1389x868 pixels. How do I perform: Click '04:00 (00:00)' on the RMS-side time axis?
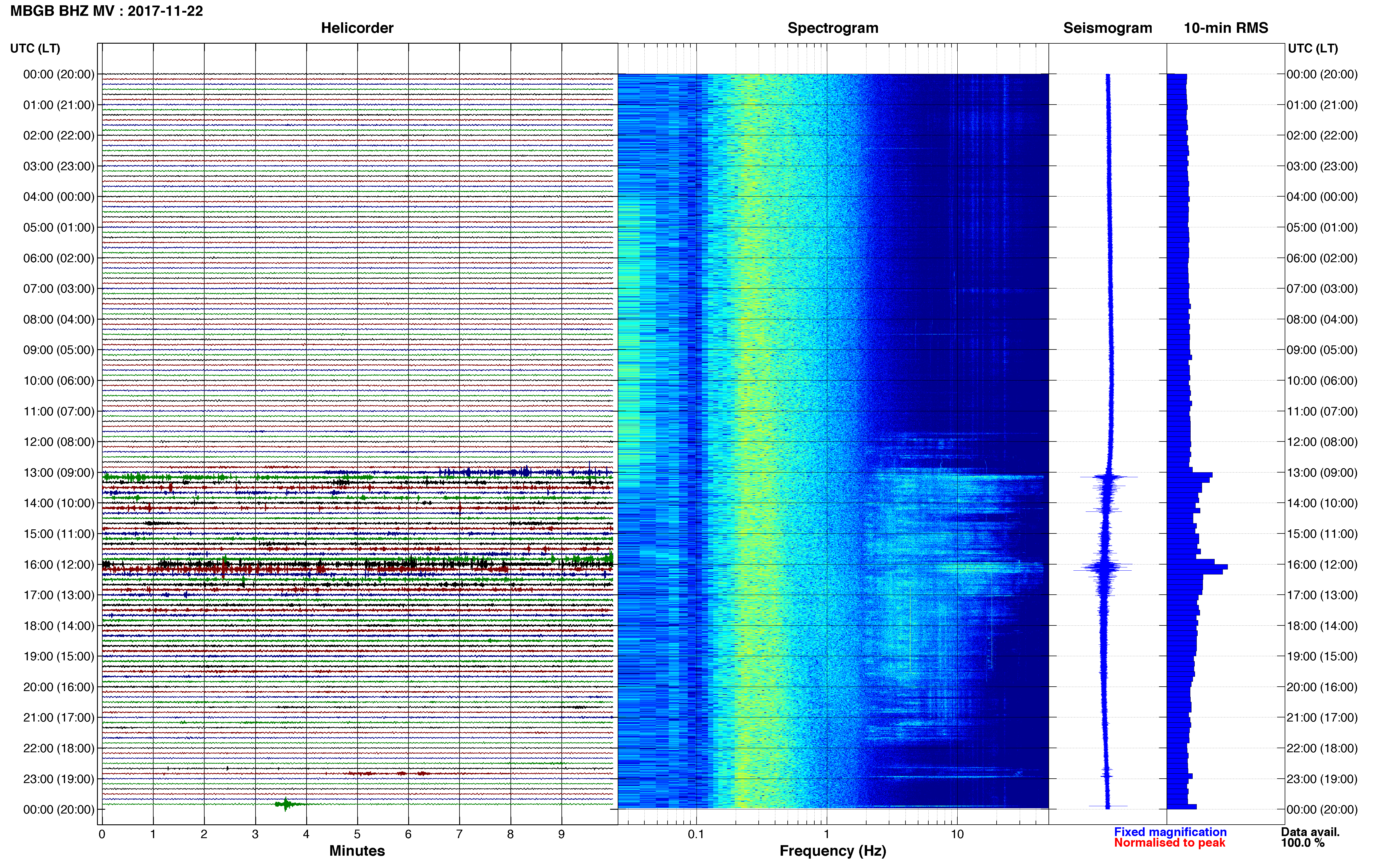tap(1322, 197)
